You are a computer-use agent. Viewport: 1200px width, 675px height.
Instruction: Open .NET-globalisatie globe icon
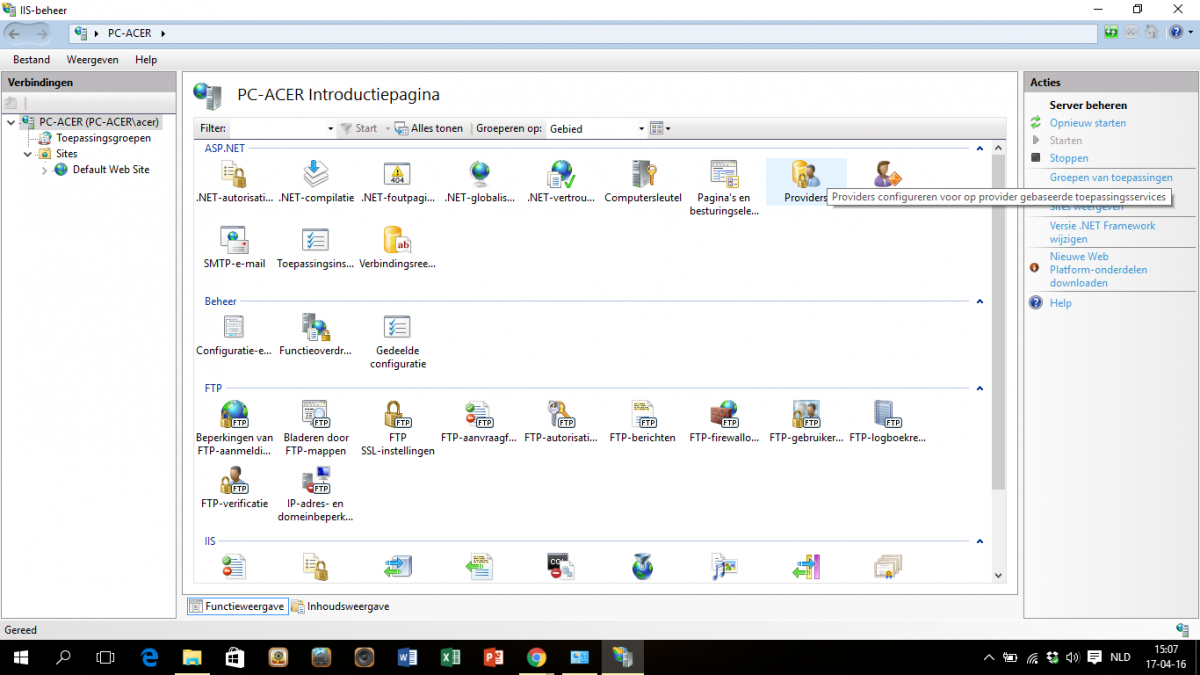coord(479,175)
